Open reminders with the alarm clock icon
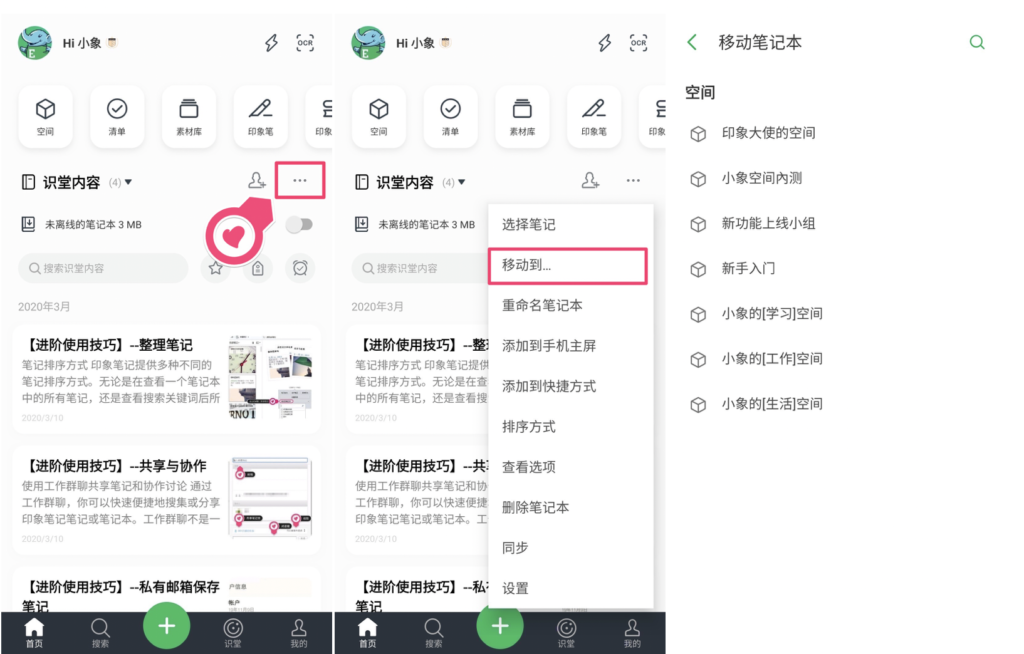This screenshot has width=1024, height=654. [300, 268]
